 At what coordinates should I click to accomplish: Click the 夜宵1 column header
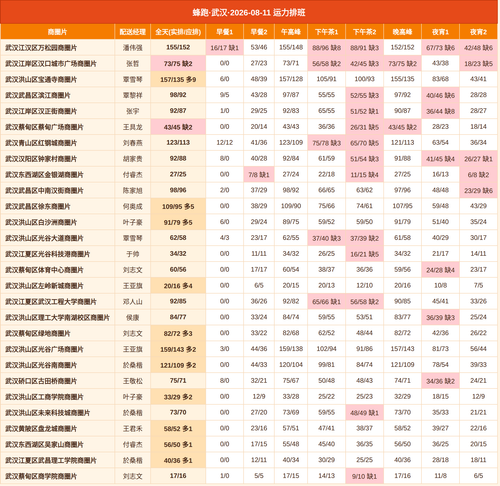pos(441,32)
